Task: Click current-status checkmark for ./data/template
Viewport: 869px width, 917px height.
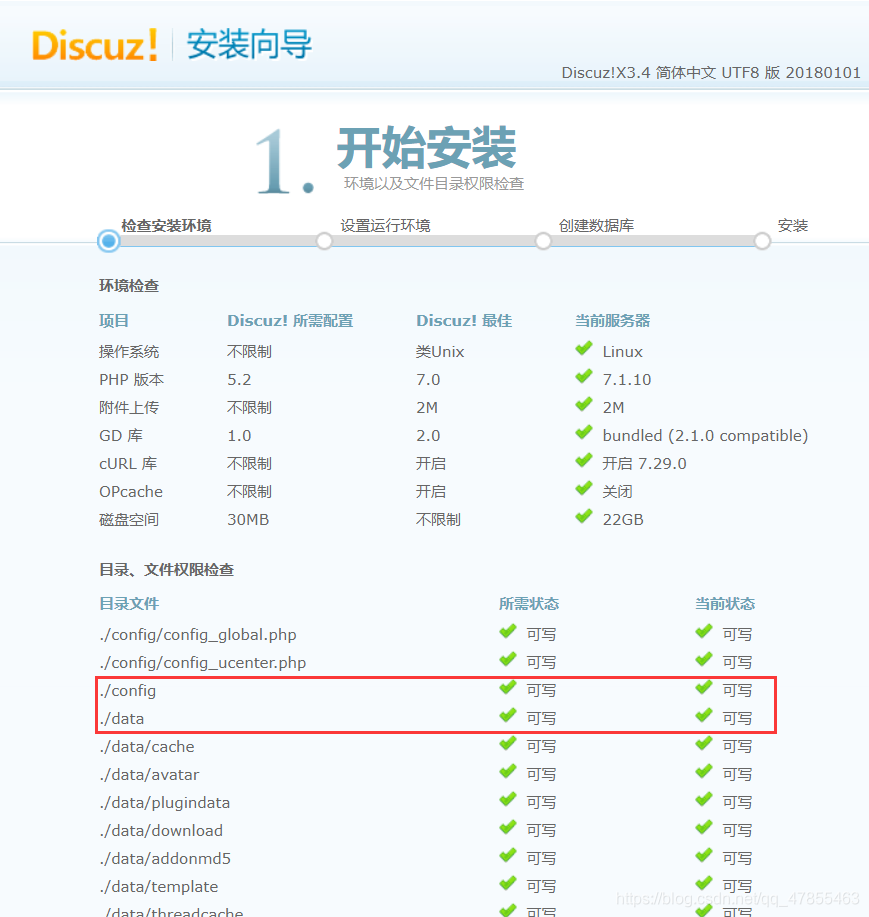Action: tap(704, 884)
